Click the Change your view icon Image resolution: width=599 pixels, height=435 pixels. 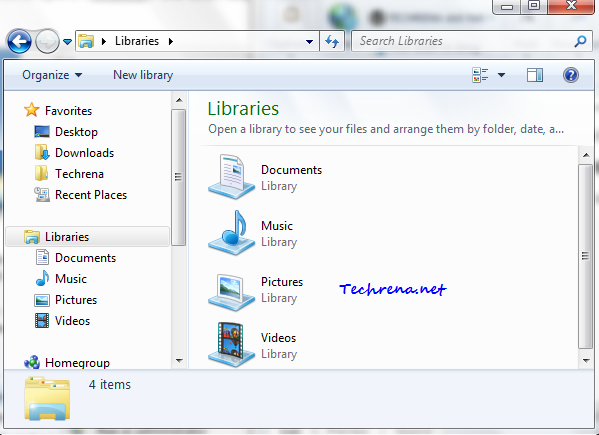(x=480, y=75)
